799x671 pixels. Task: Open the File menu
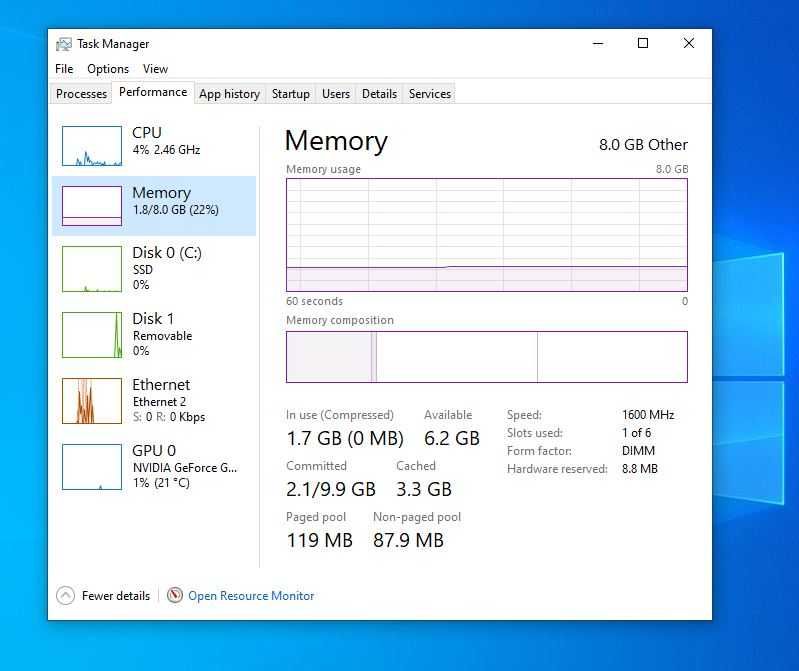tap(64, 69)
